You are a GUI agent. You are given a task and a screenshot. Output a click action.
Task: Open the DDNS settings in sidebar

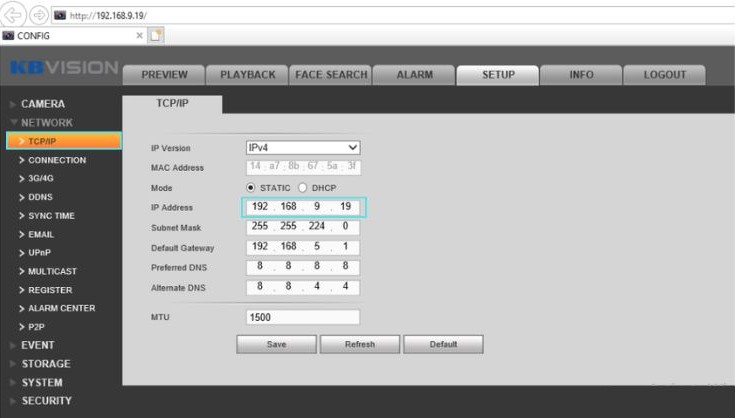(40, 197)
